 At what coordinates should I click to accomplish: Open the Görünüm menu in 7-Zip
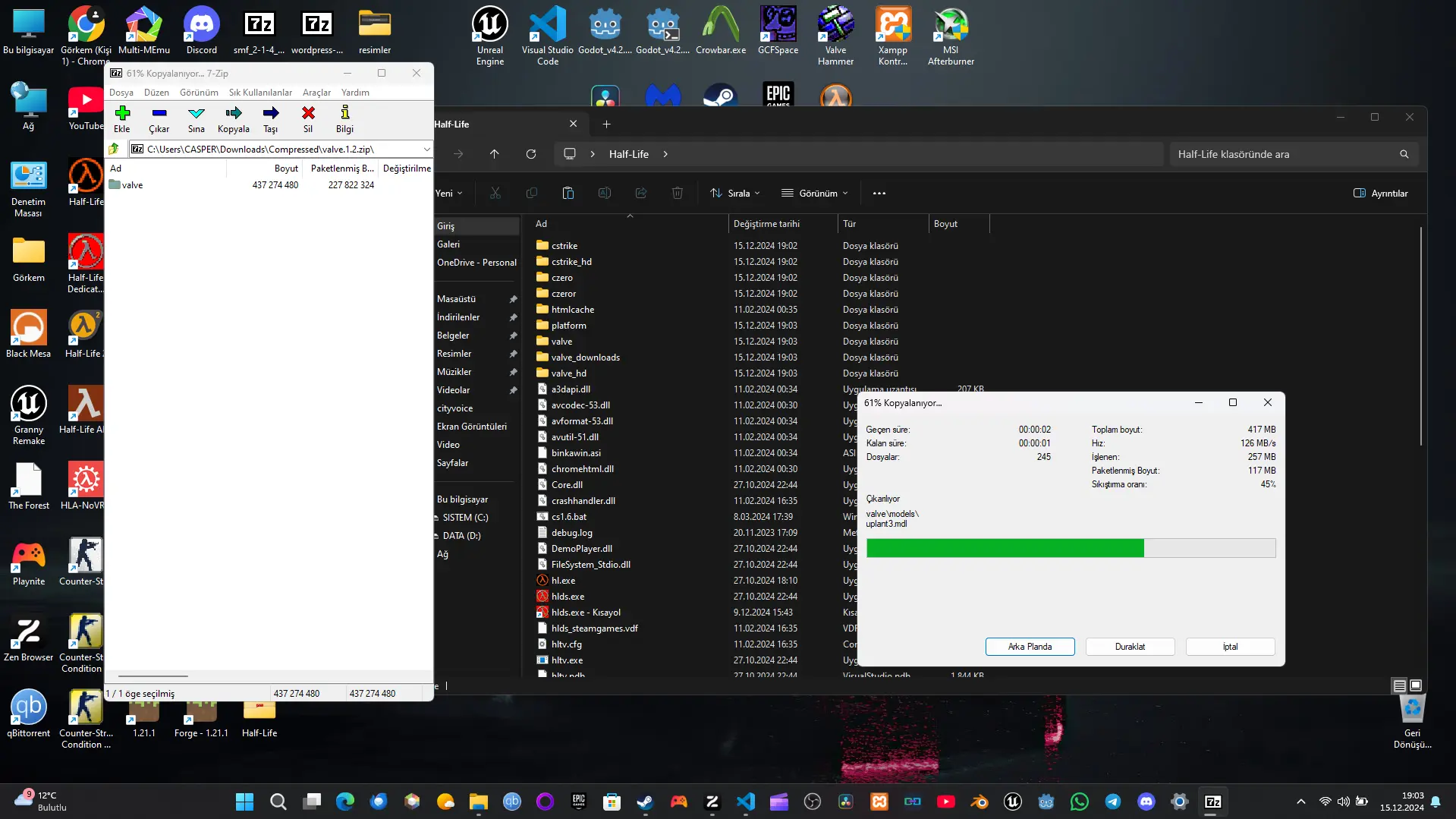(x=199, y=93)
